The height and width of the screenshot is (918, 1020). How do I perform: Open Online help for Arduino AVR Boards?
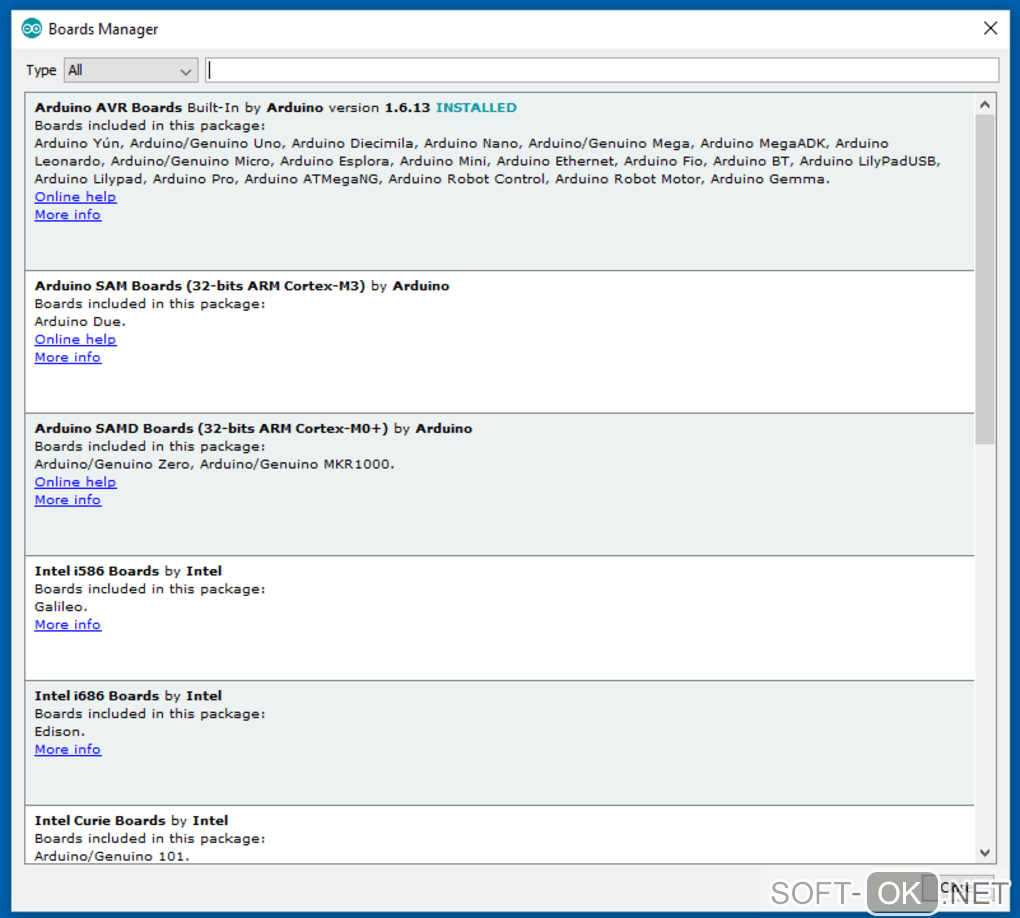coord(75,196)
